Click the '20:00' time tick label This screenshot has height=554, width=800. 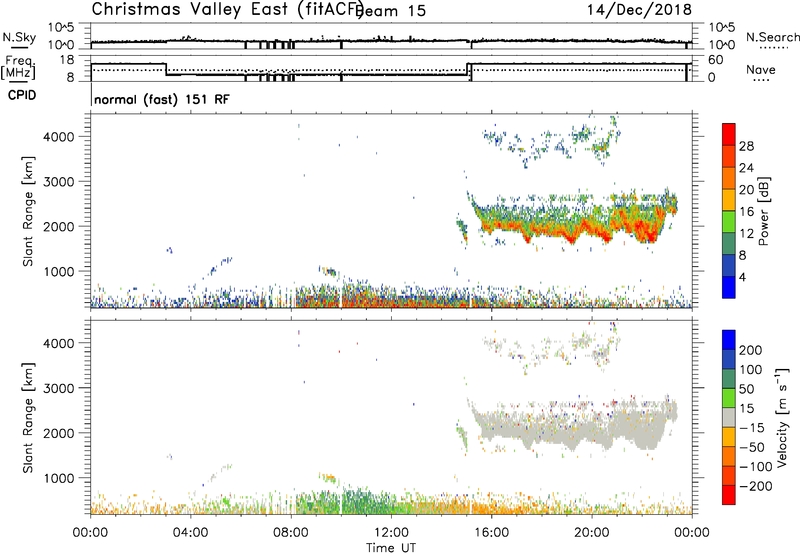[x=592, y=533]
